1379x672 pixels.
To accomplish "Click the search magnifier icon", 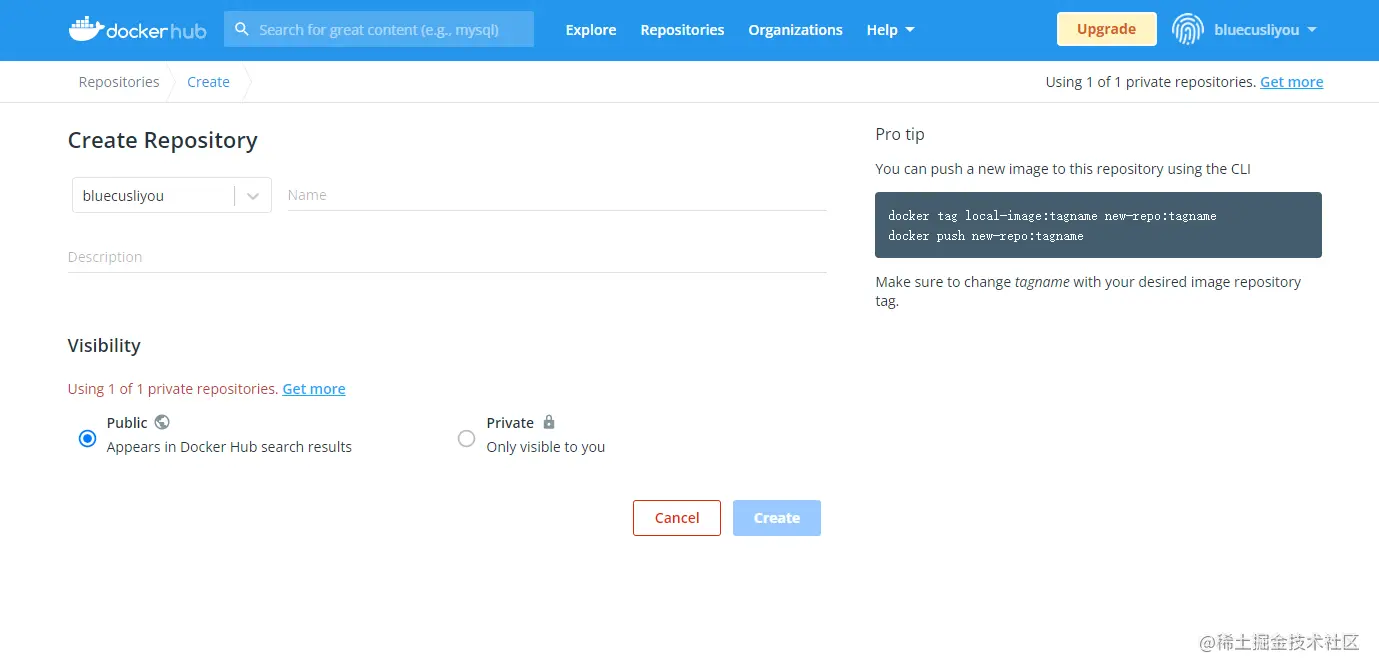I will [x=242, y=30].
